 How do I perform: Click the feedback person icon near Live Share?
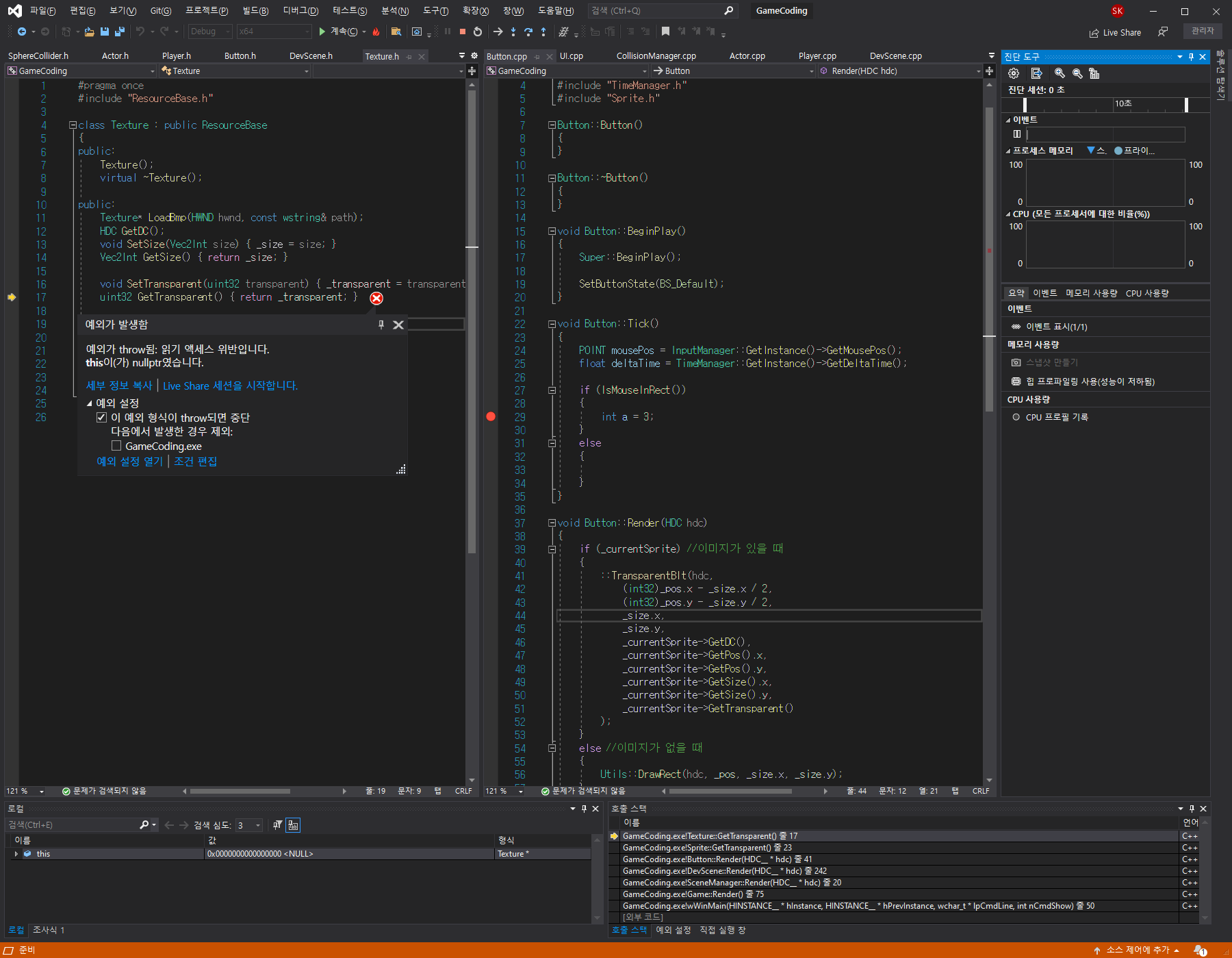pyautogui.click(x=1163, y=31)
